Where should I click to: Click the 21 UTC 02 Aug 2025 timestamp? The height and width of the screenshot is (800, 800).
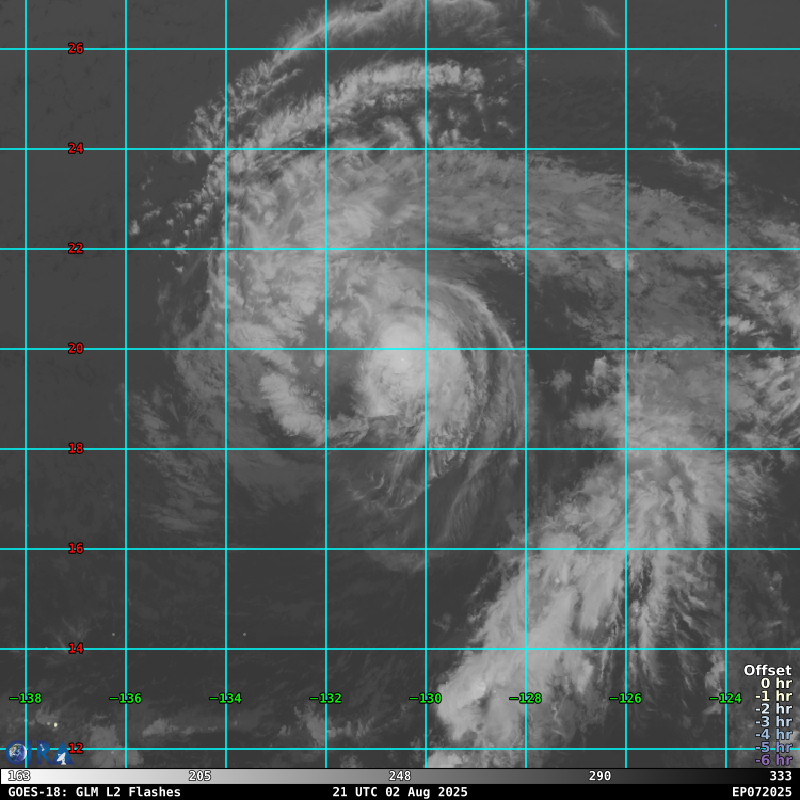click(400, 792)
